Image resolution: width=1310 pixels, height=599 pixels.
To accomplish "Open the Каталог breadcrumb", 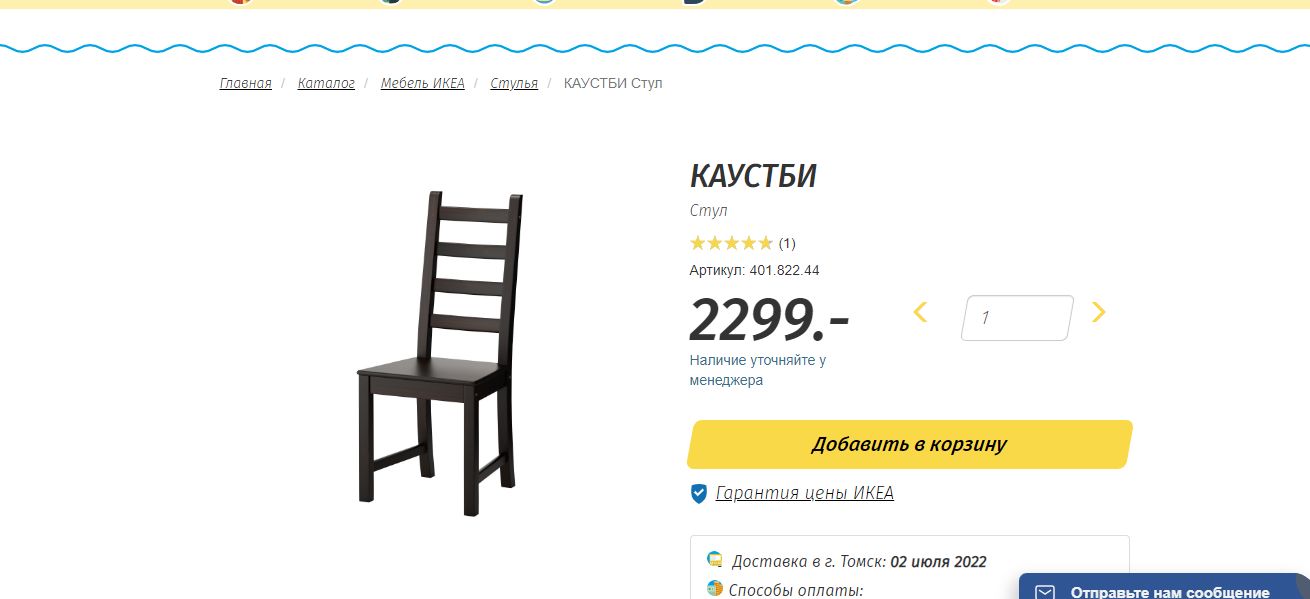I will point(326,83).
